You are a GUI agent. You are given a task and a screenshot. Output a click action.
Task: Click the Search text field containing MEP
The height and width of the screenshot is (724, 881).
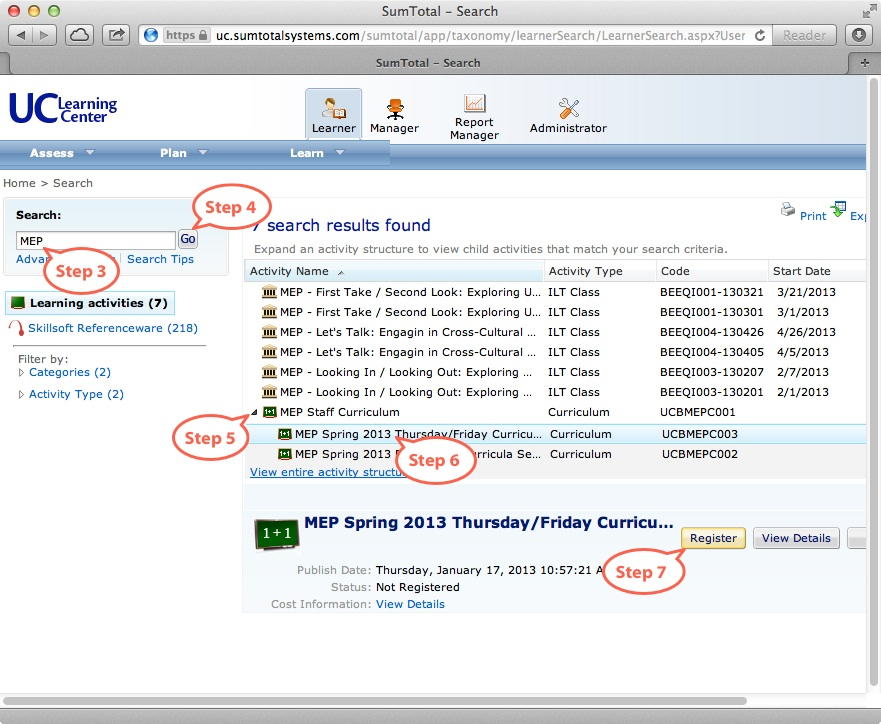(x=96, y=240)
